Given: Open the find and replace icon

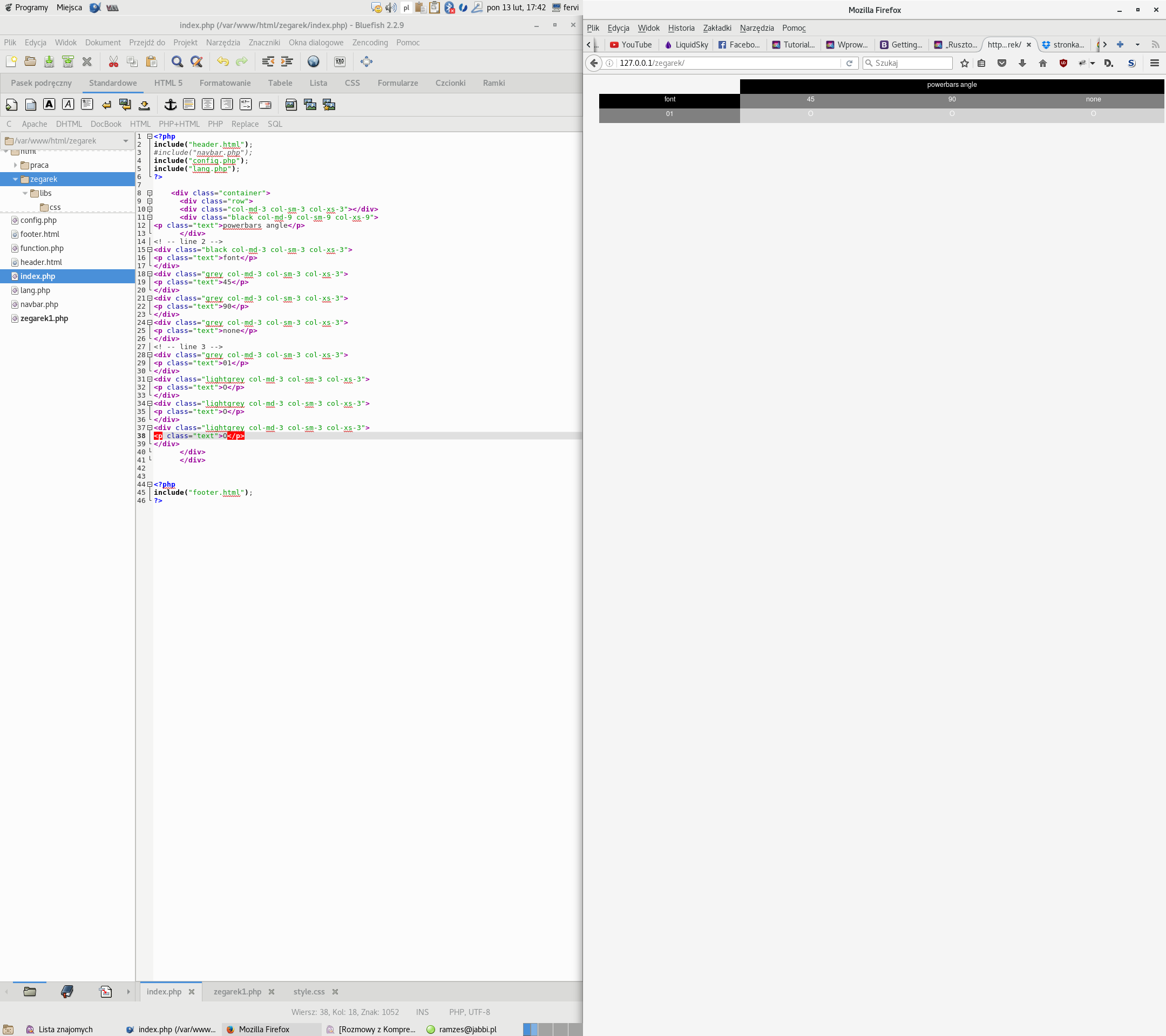Looking at the screenshot, I should click(x=197, y=62).
